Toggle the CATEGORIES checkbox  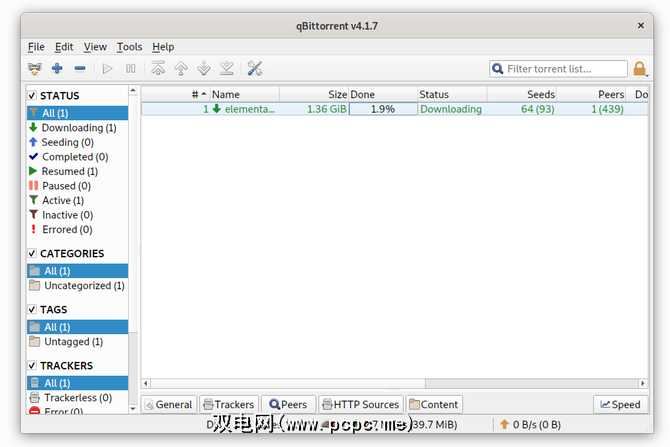[32, 253]
